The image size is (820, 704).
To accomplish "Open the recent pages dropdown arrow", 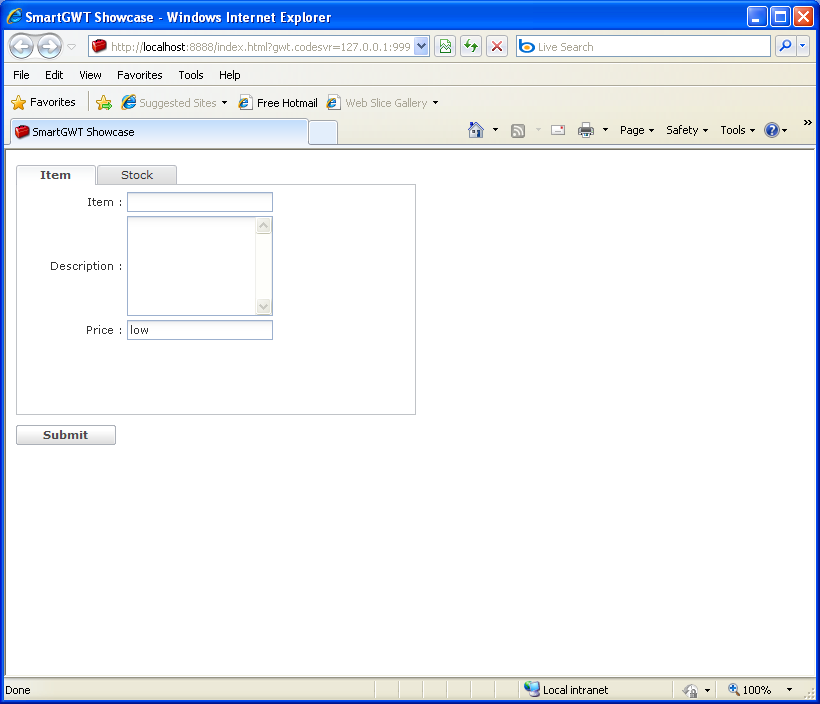I will pyautogui.click(x=72, y=47).
